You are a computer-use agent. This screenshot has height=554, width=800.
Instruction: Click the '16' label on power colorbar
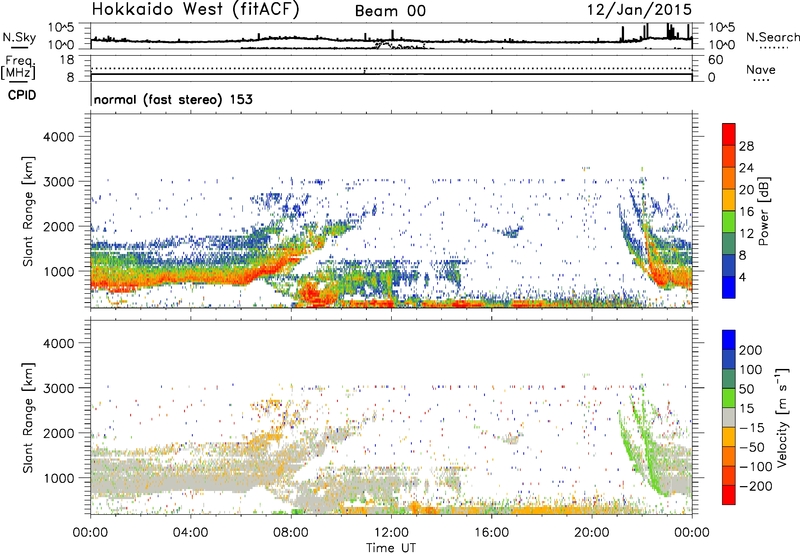coord(746,212)
